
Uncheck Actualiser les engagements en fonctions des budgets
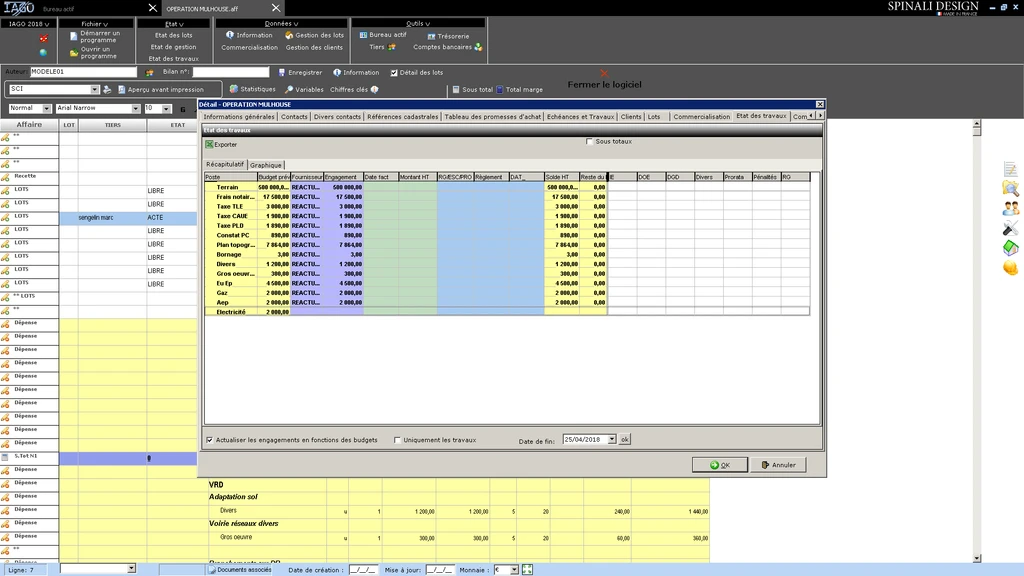click(210, 440)
